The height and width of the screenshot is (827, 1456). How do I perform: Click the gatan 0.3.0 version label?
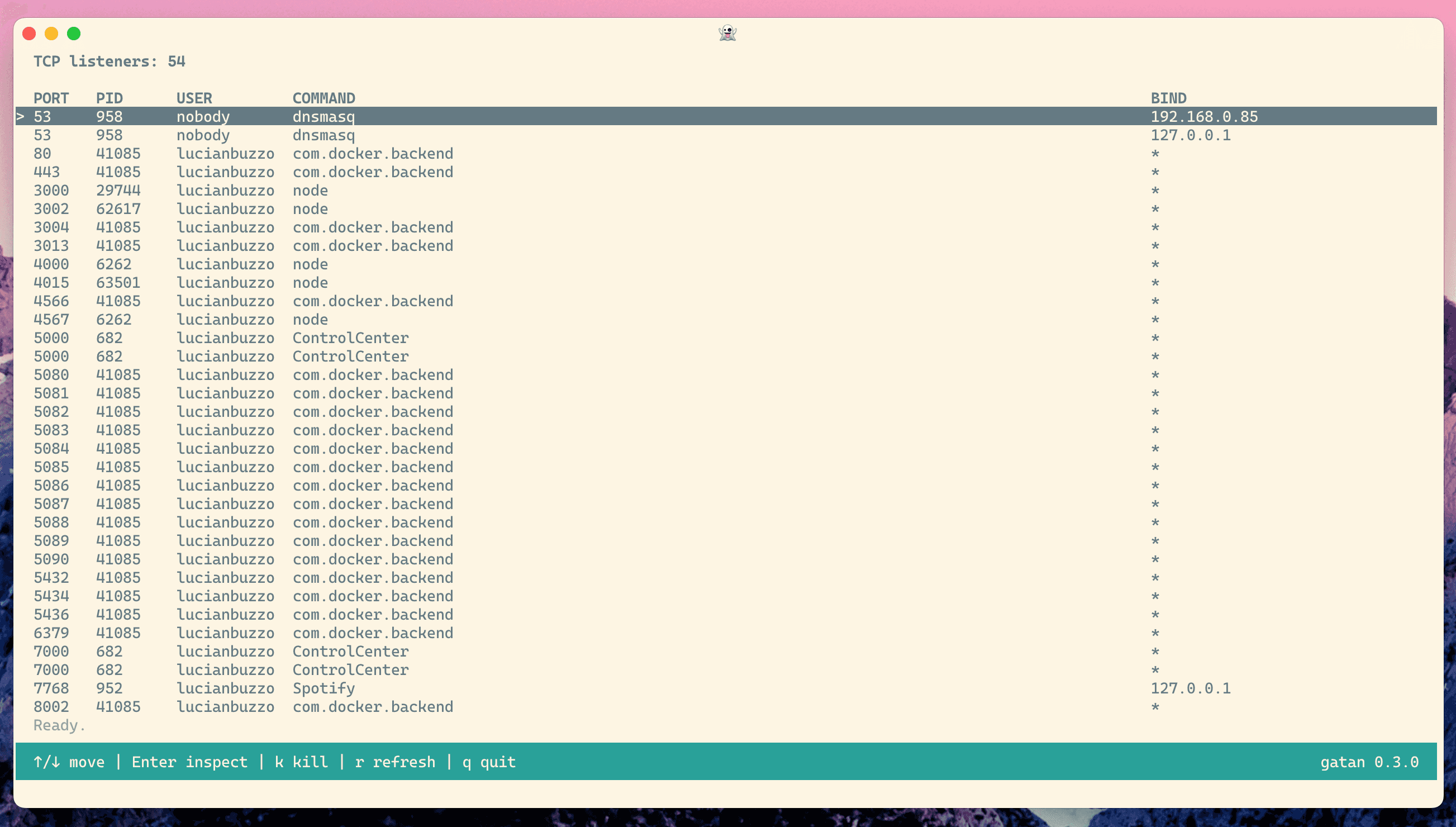[1369, 762]
